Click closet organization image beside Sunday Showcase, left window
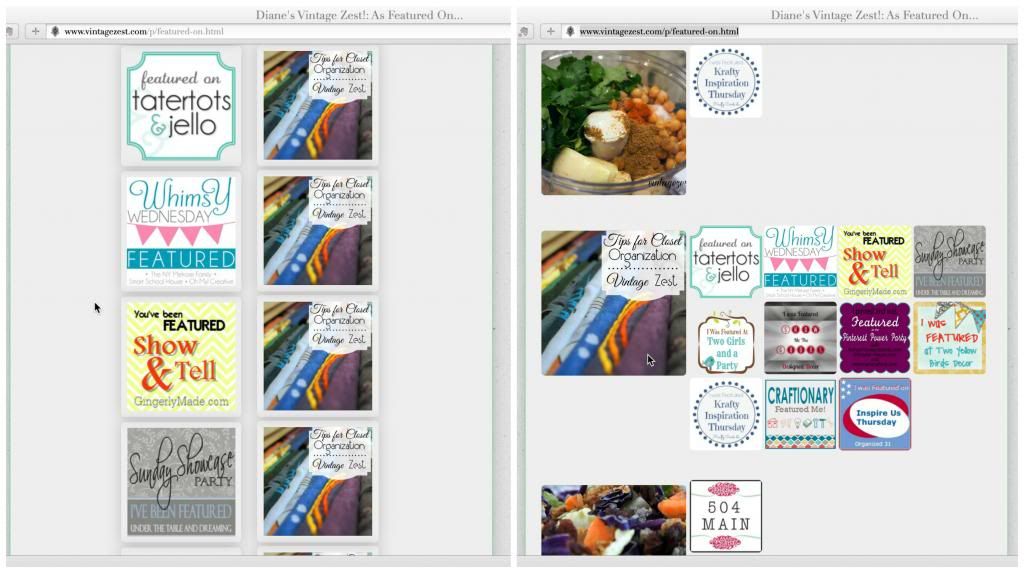 [x=318, y=482]
